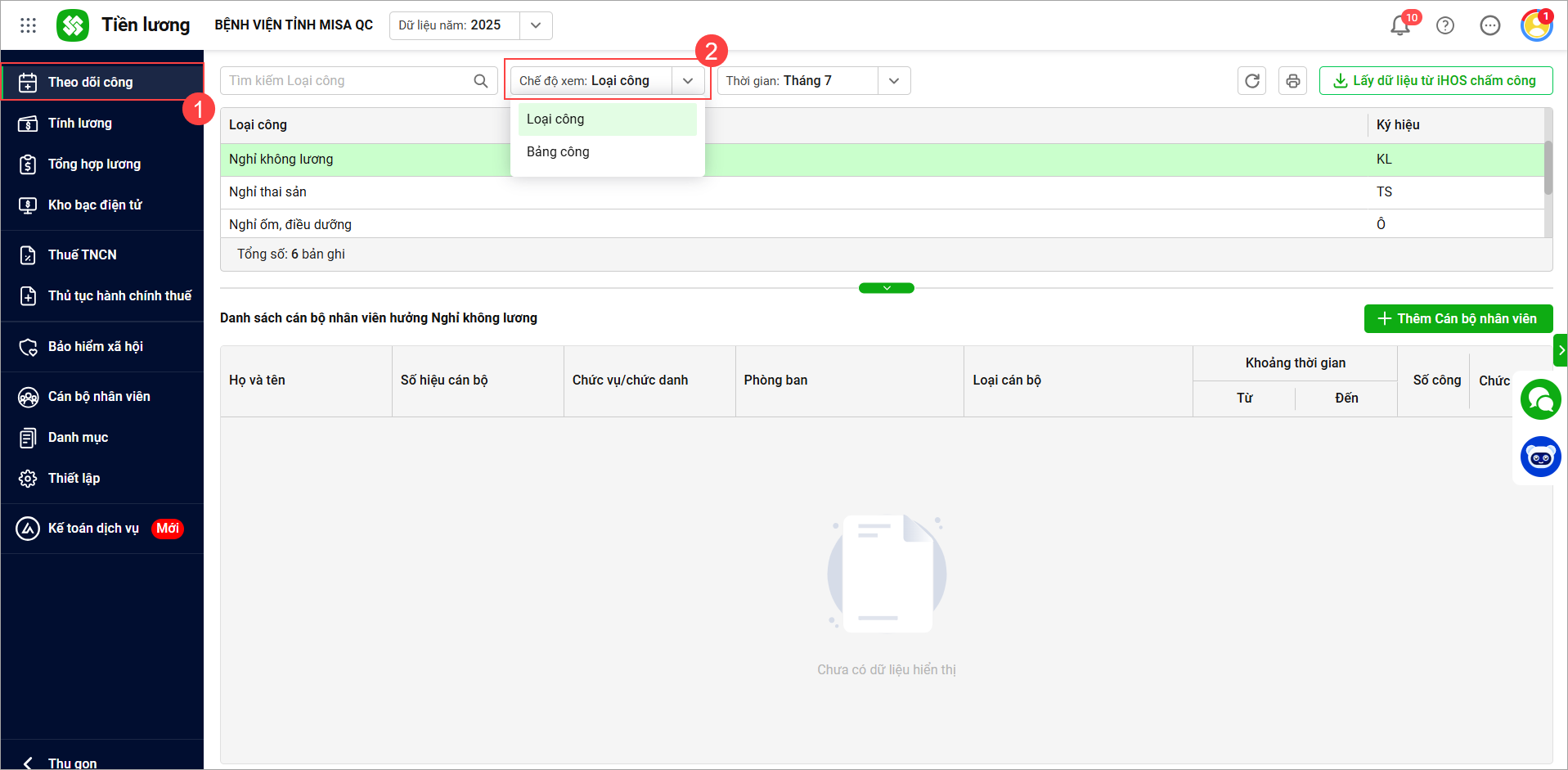Open Danh mục in the sidebar
The width and height of the screenshot is (1568, 770).
(102, 437)
